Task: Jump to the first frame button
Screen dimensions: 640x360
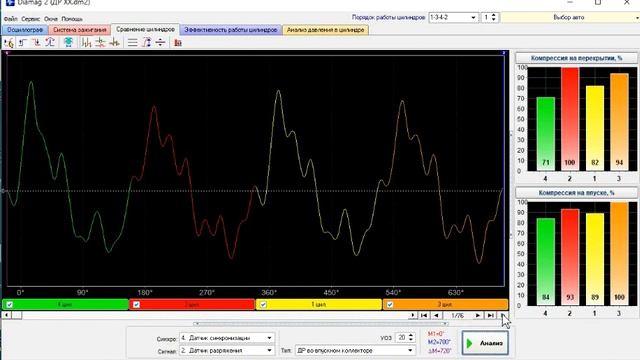Action: 424,316
